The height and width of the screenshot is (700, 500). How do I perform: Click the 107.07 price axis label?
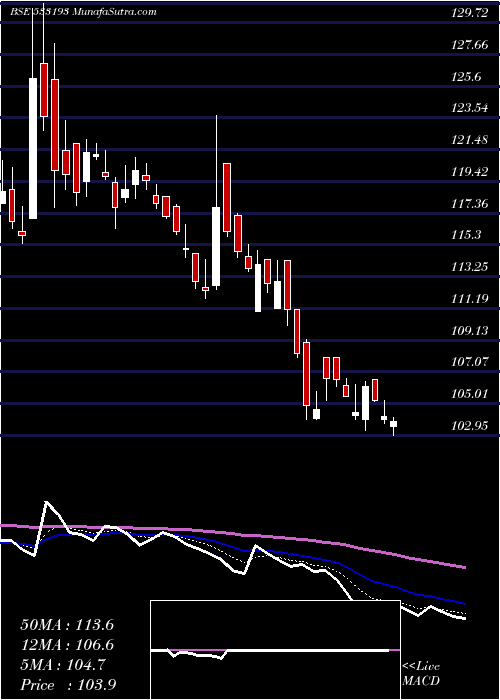(469, 362)
